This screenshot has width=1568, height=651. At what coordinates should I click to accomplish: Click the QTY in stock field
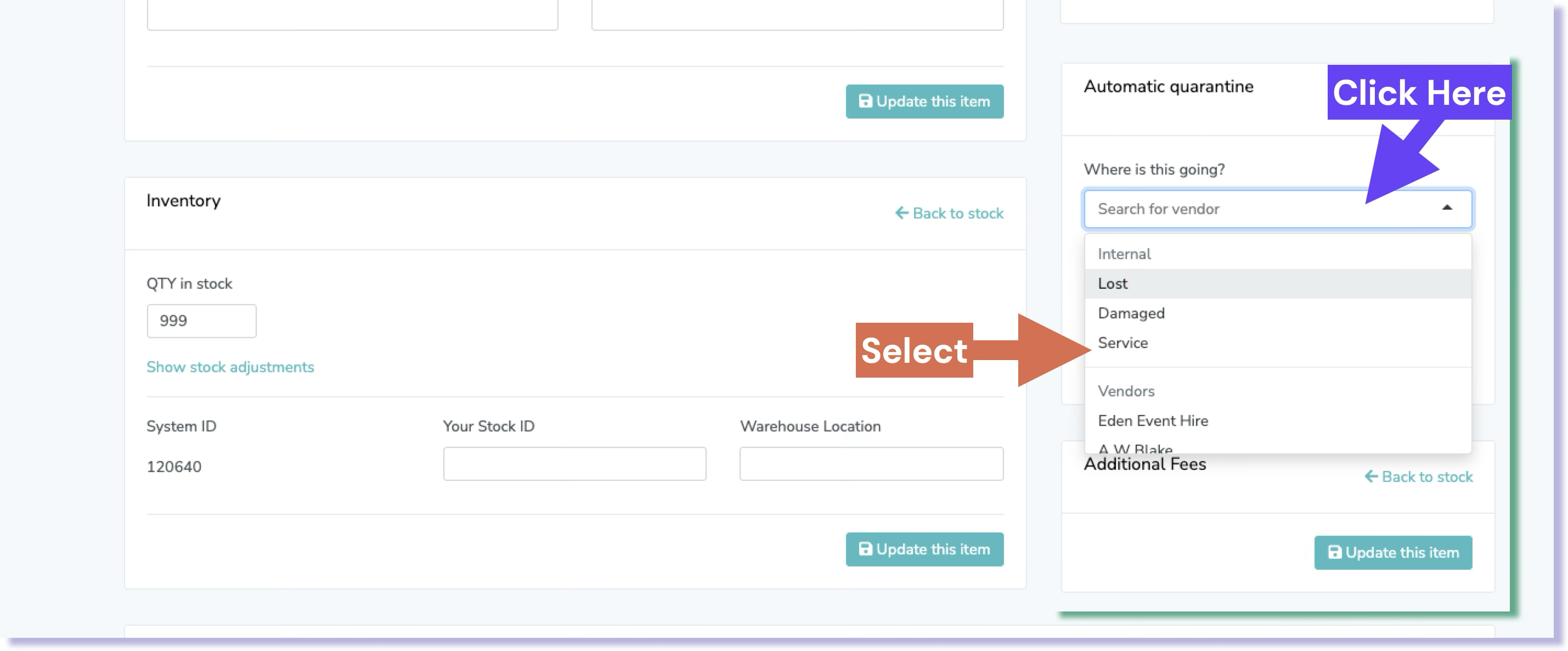(x=201, y=321)
